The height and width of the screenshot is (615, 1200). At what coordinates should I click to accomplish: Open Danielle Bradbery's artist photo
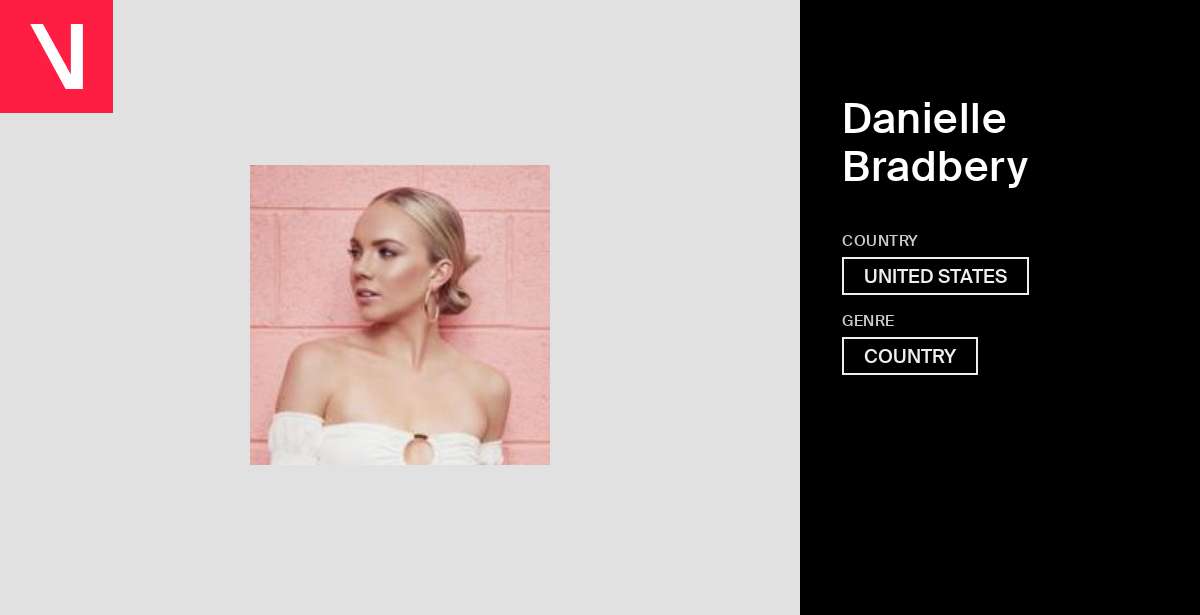[x=400, y=315]
